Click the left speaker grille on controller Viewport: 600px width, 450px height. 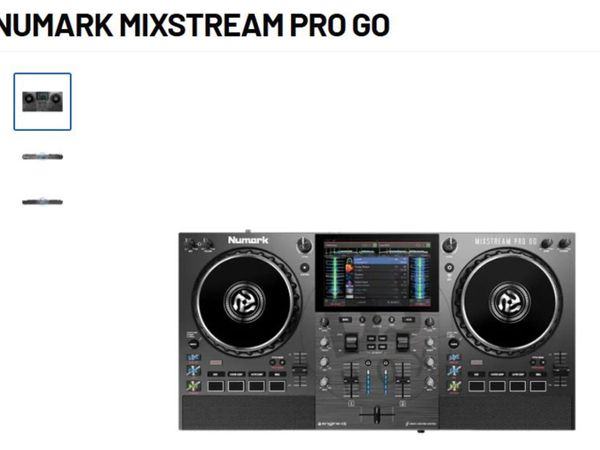[x=248, y=412]
